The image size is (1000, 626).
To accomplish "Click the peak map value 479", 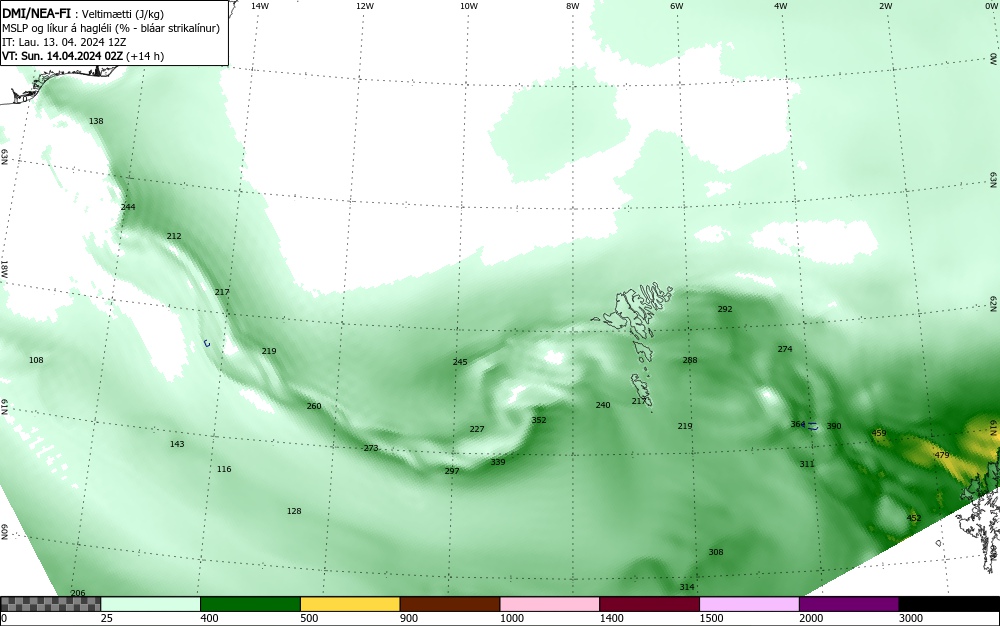I will 942,455.
